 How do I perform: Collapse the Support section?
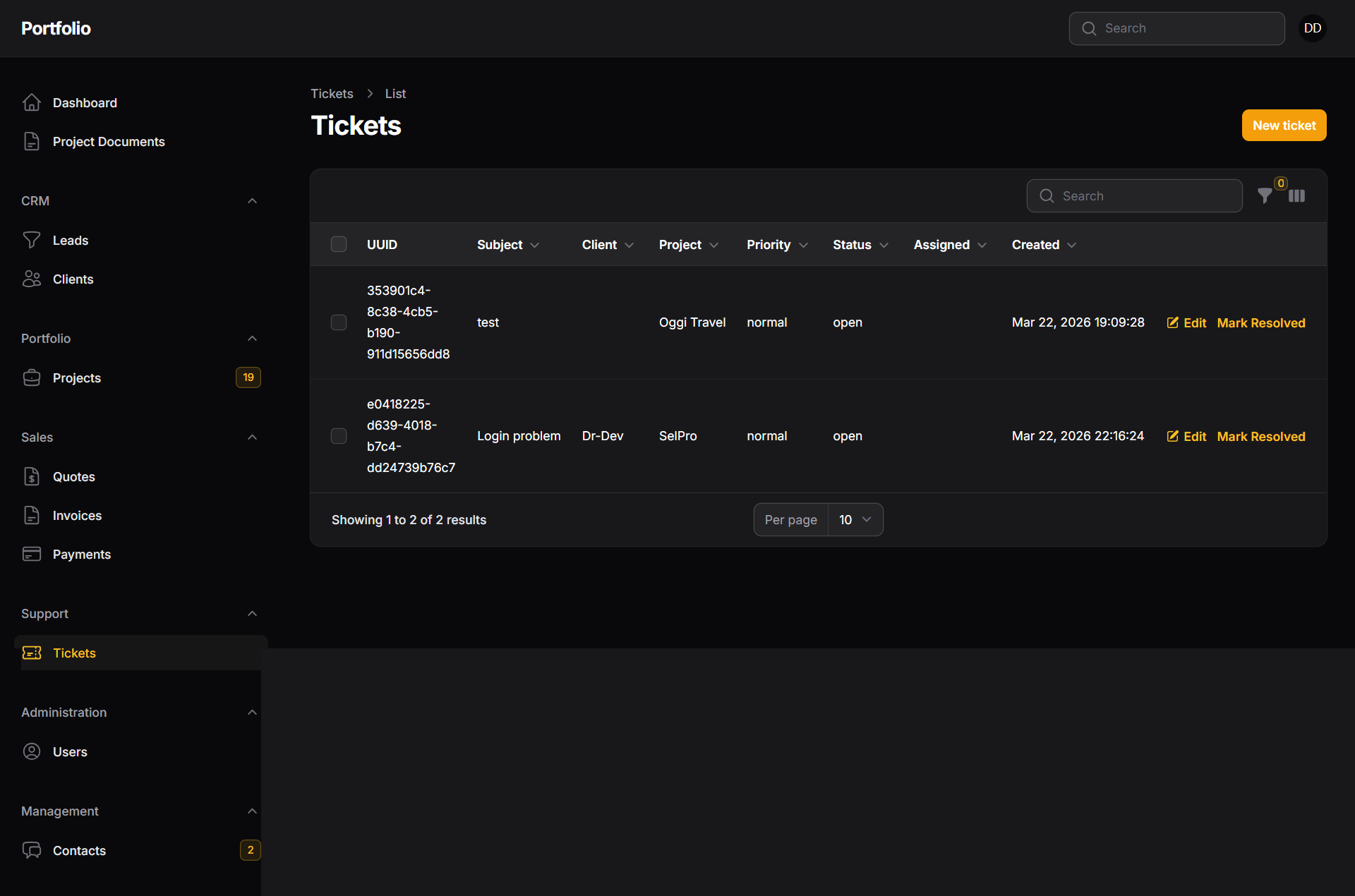point(252,613)
